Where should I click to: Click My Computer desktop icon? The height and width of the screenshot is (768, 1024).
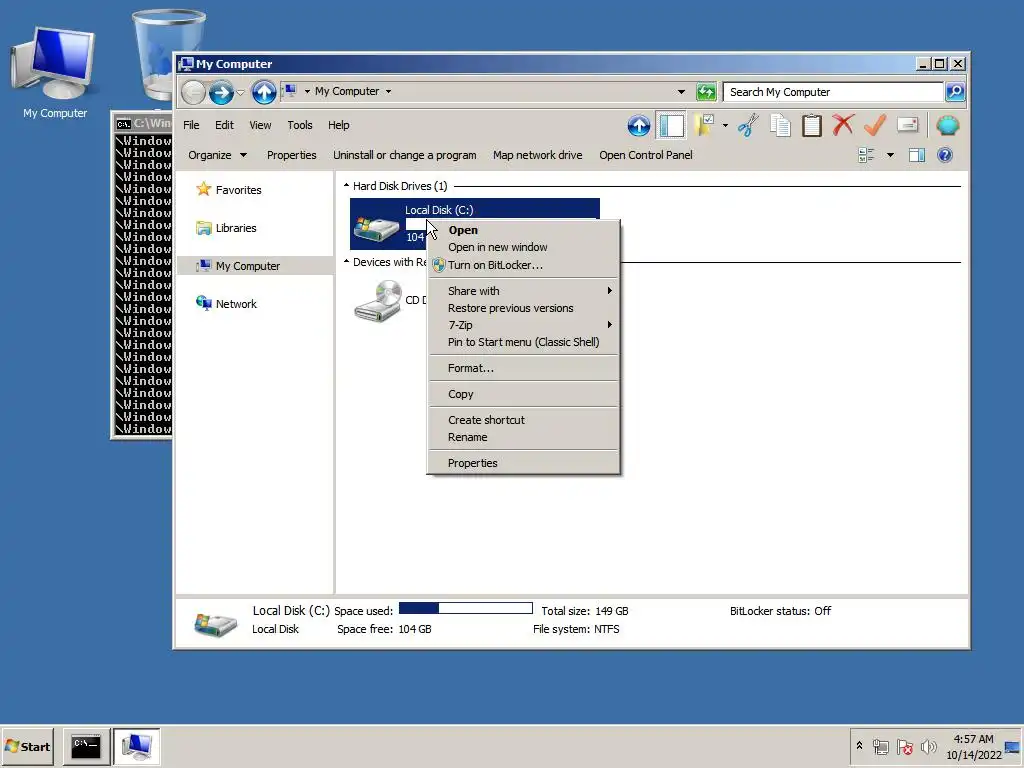[x=55, y=73]
